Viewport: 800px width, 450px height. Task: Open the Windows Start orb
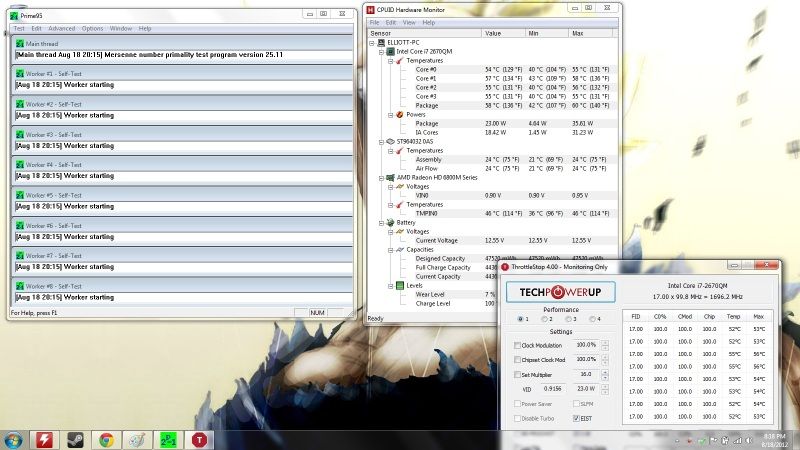[x=13, y=440]
